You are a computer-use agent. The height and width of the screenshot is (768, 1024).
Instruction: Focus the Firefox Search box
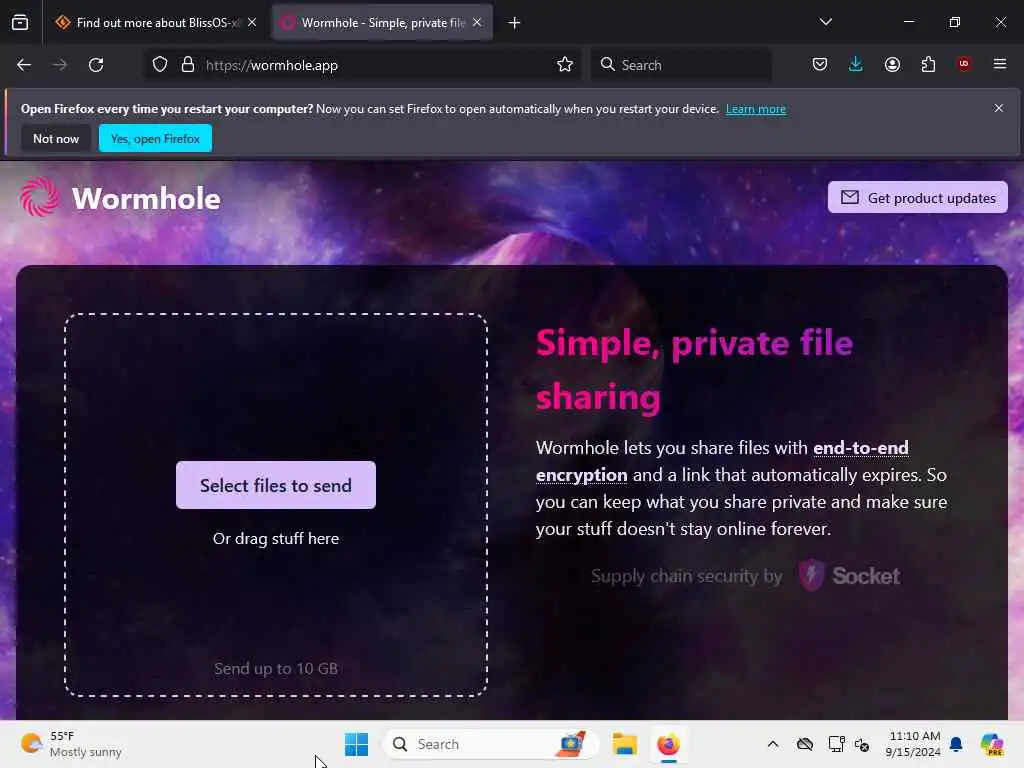681,65
